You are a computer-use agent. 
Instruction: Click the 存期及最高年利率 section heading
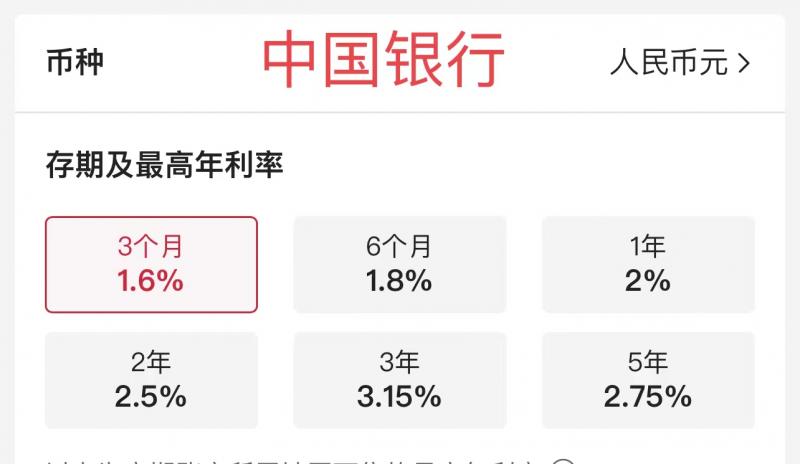(x=164, y=165)
